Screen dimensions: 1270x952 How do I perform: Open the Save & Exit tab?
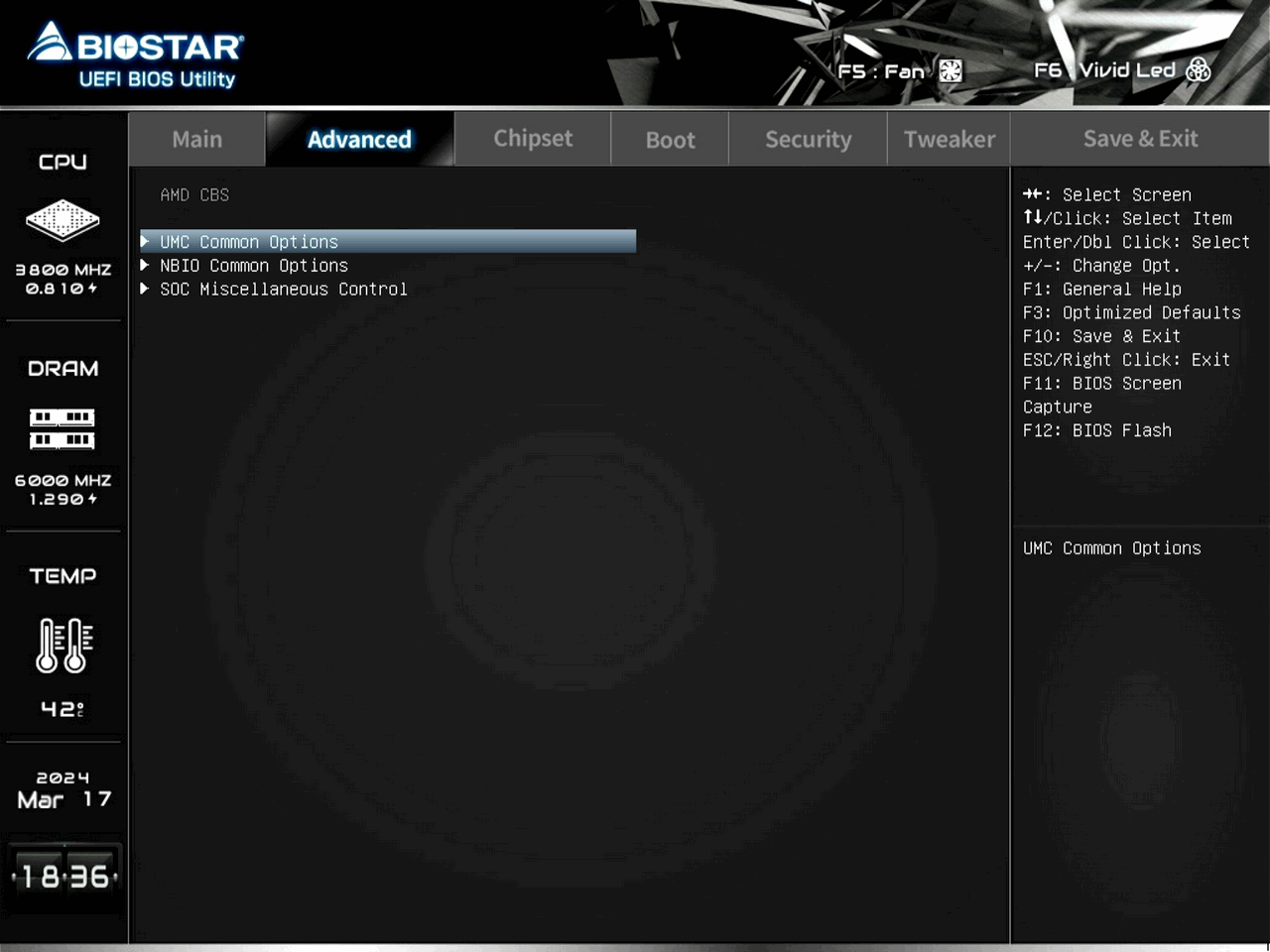[1140, 139]
